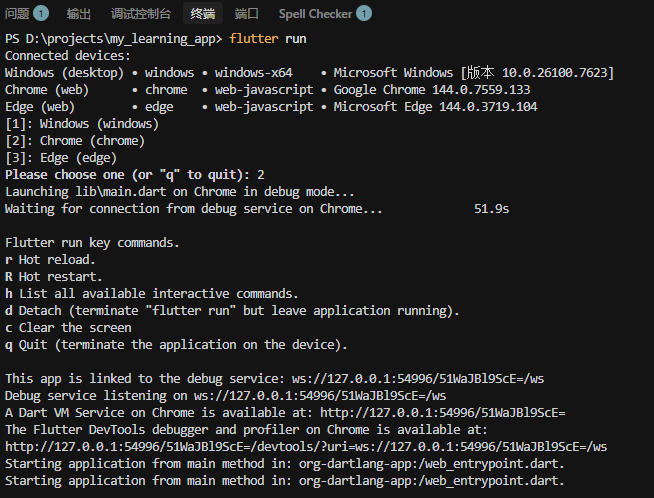This screenshot has width=654, height=498.
Task: Click 'Microsoft Edge 144.0.3719.104' version text
Action: click(x=435, y=107)
